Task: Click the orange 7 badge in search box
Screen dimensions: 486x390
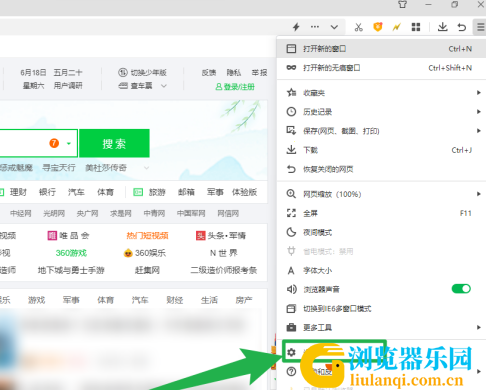Action: coord(54,143)
